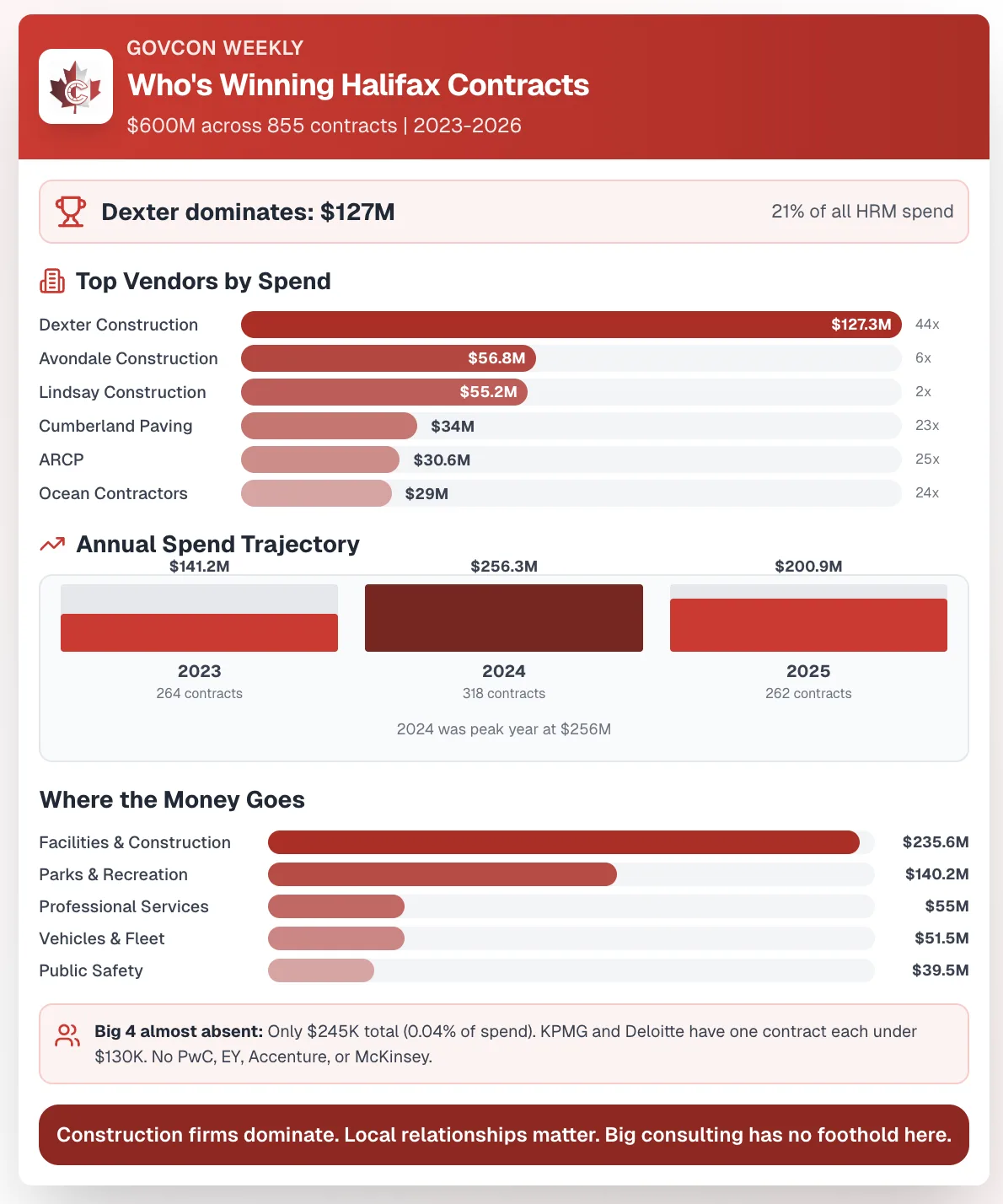This screenshot has width=1003, height=1204.
Task: Click the Cumberland Paving spend bar
Action: (x=329, y=426)
